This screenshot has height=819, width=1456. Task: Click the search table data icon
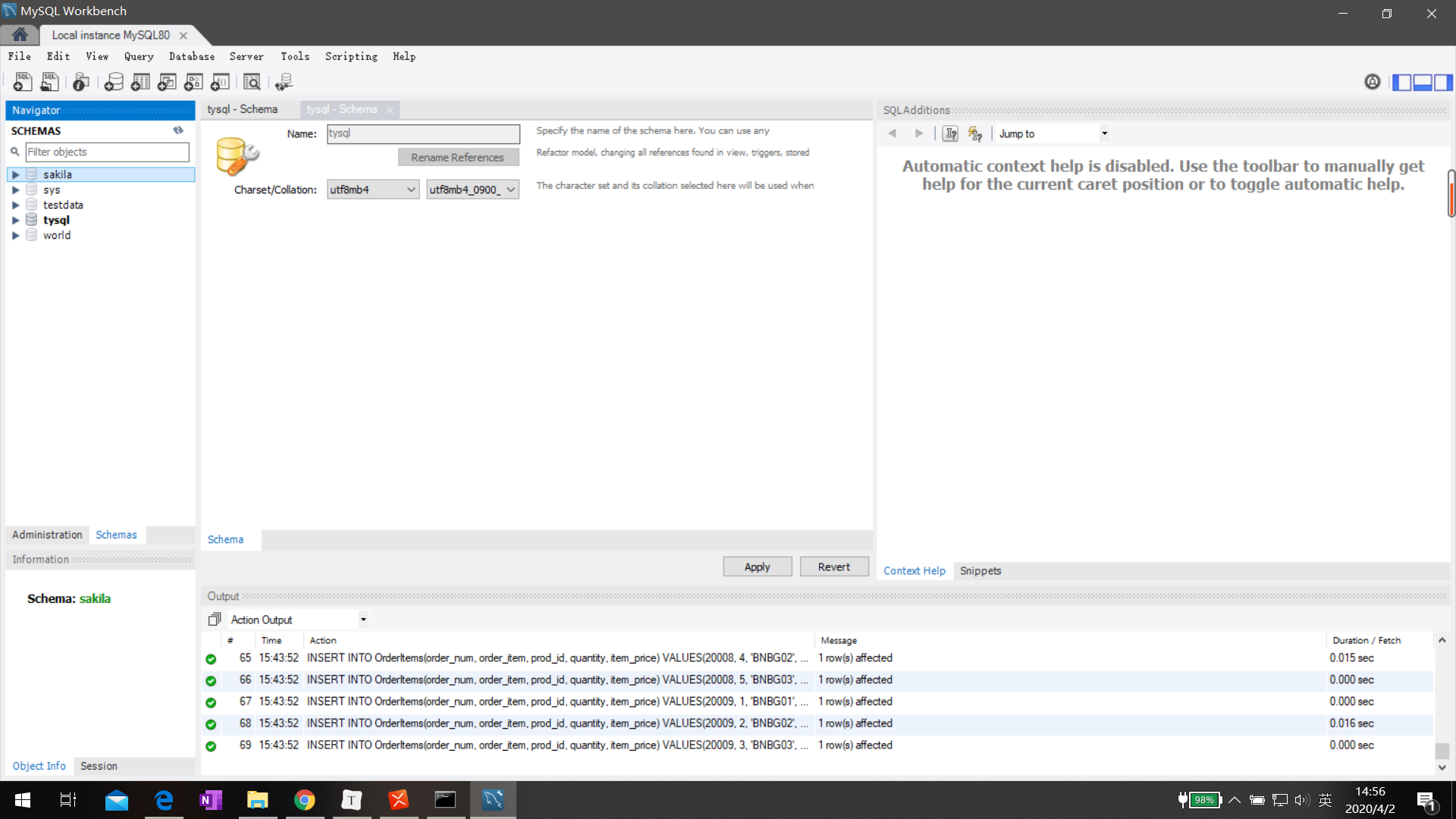point(252,82)
